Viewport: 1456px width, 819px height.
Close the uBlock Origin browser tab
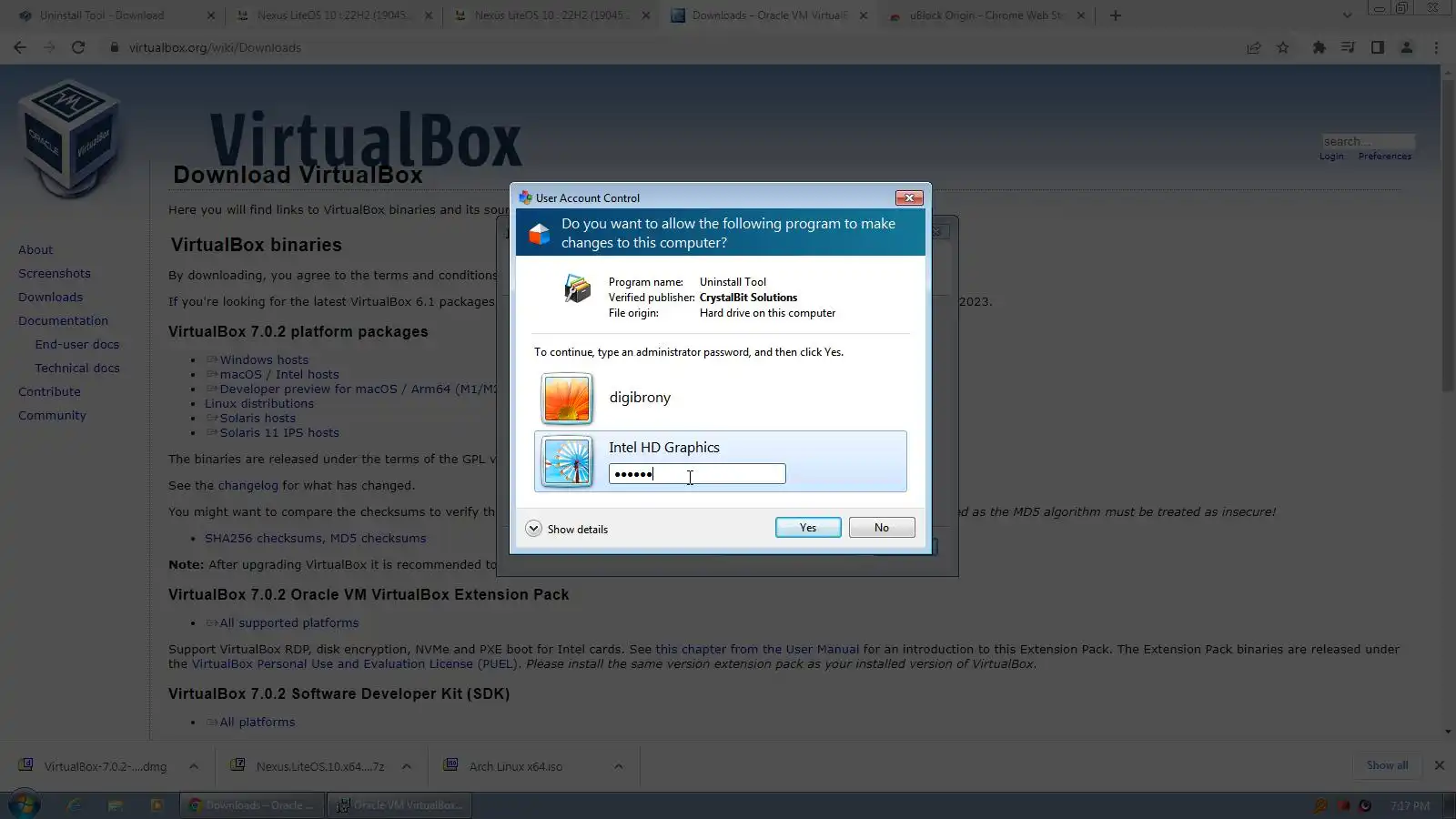[1081, 15]
